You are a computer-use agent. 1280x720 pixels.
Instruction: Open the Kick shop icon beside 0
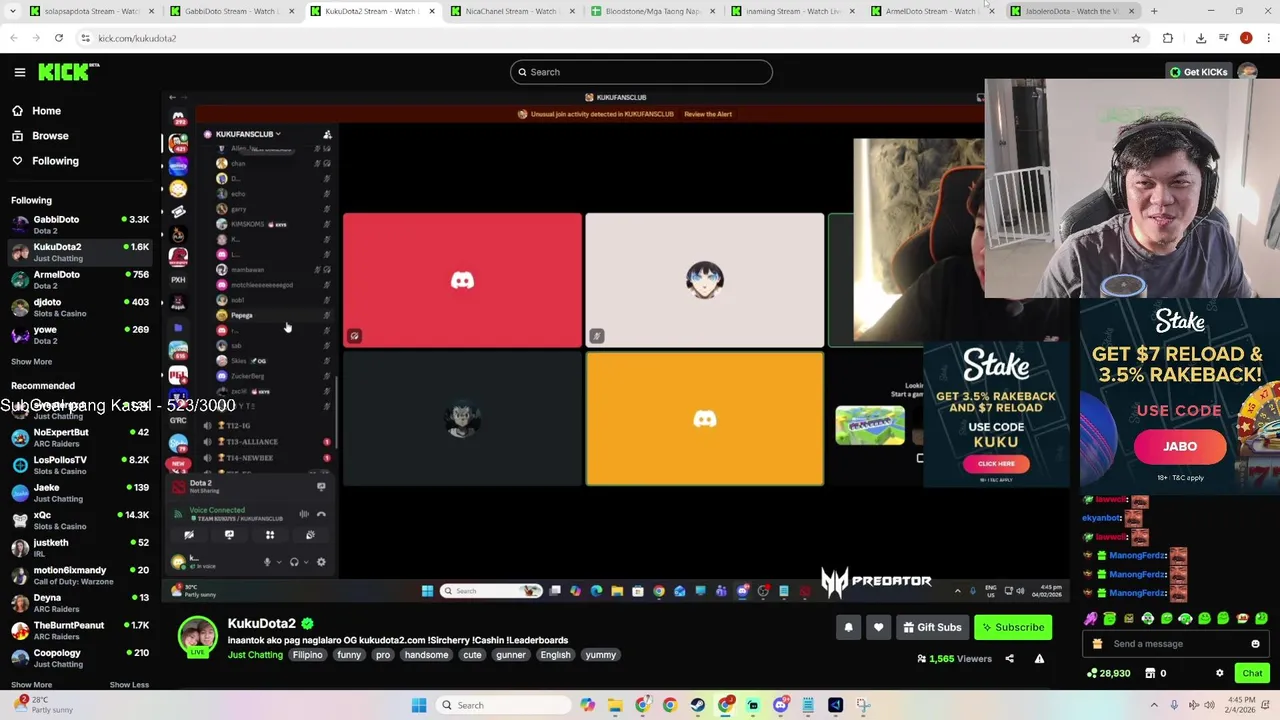[1150, 673]
